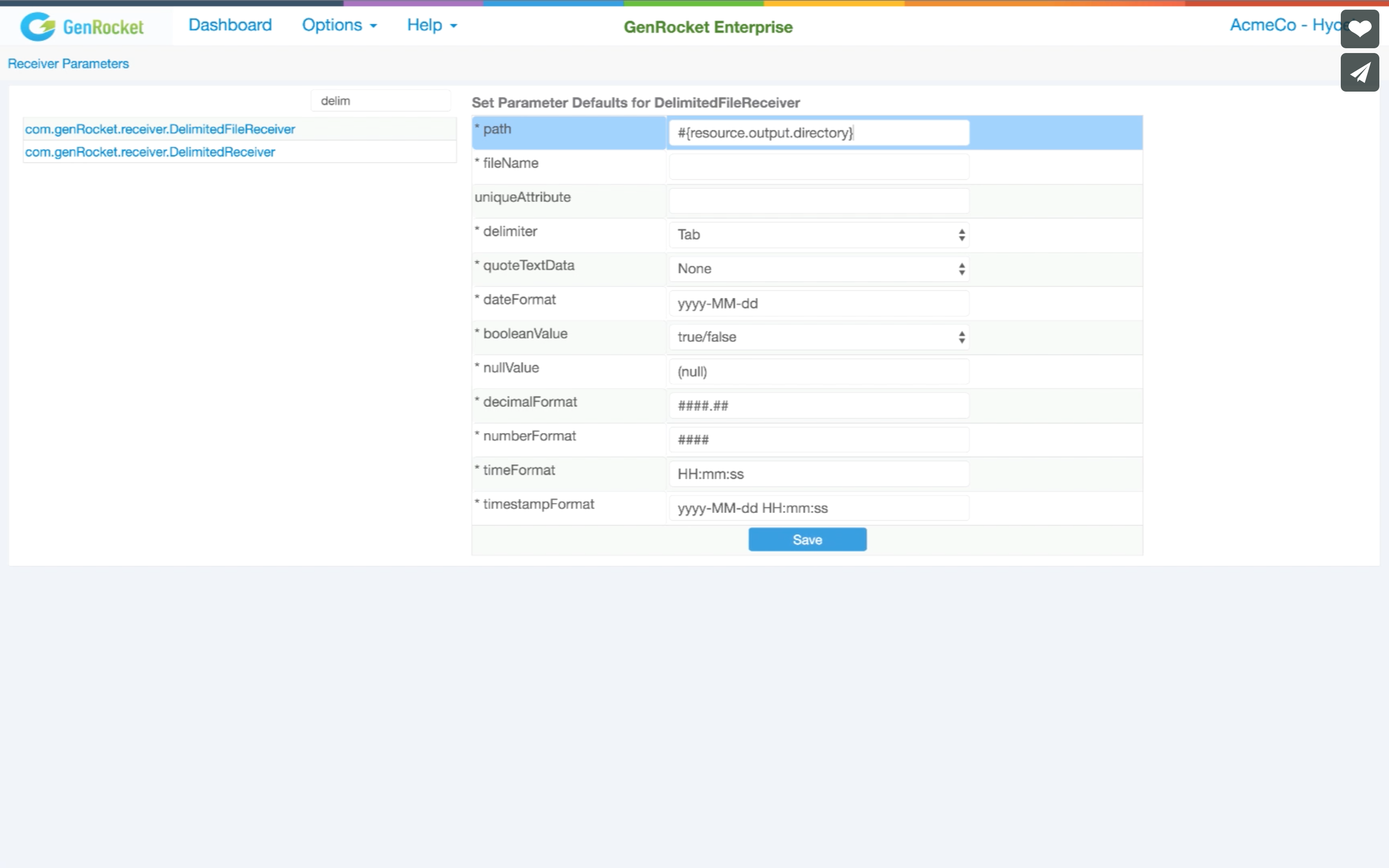The width and height of the screenshot is (1389, 868).
Task: Click the paper plane send icon
Action: click(x=1359, y=72)
